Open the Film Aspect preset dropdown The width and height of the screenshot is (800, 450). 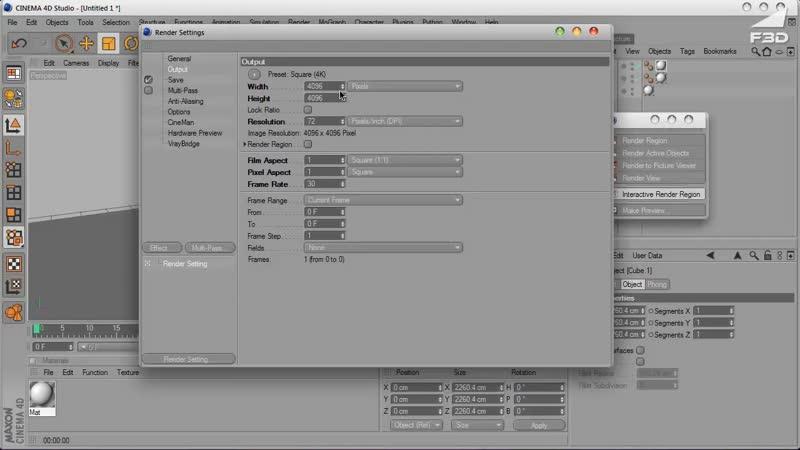click(x=405, y=160)
